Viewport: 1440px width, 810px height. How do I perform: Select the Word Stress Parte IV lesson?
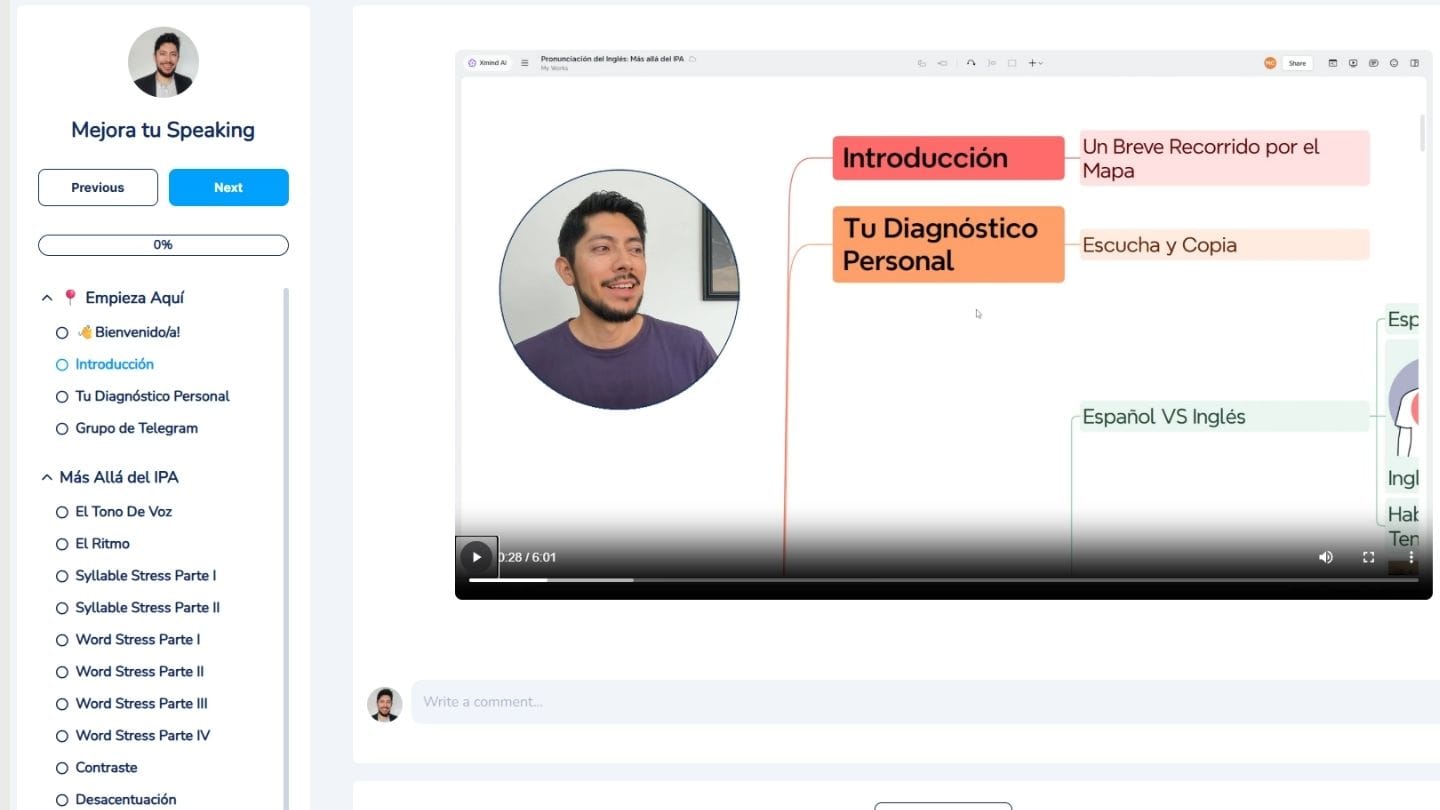click(143, 735)
